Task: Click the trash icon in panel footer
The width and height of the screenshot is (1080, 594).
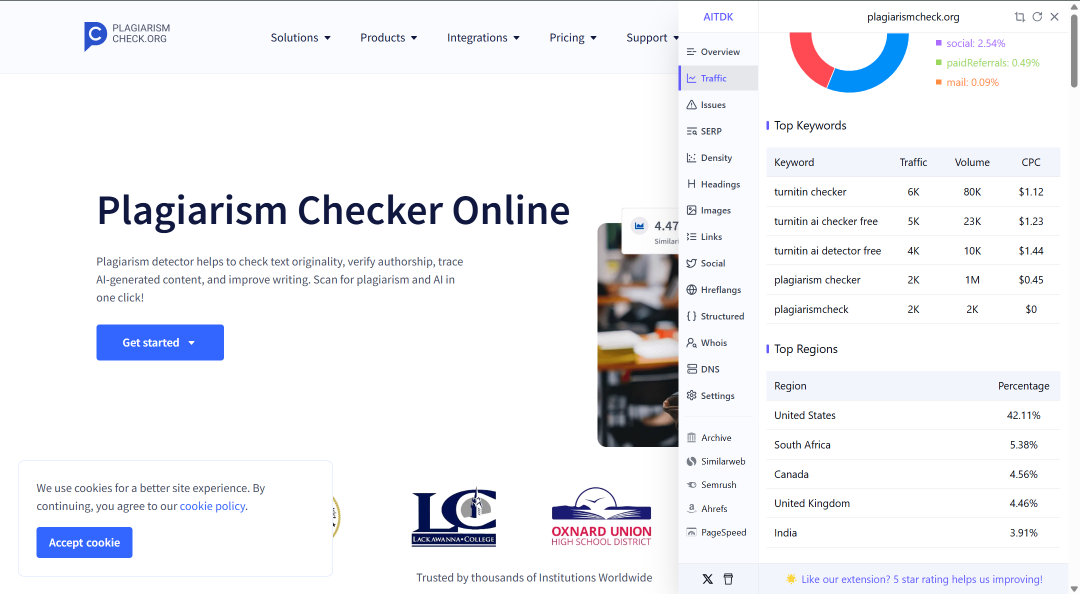Action: click(728, 579)
